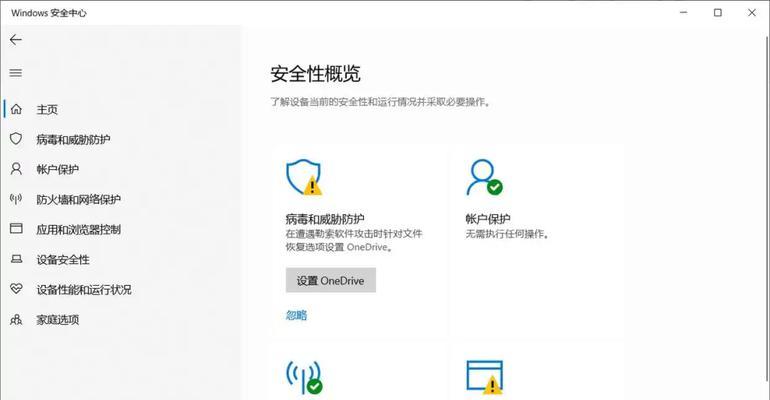Open the large shield warning tile icon

point(304,177)
